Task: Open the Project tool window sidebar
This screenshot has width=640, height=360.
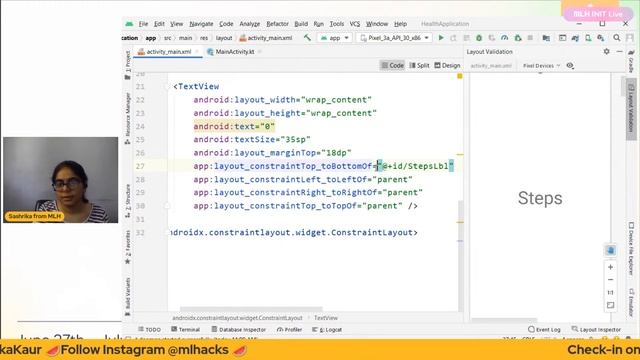Action: pos(128,65)
